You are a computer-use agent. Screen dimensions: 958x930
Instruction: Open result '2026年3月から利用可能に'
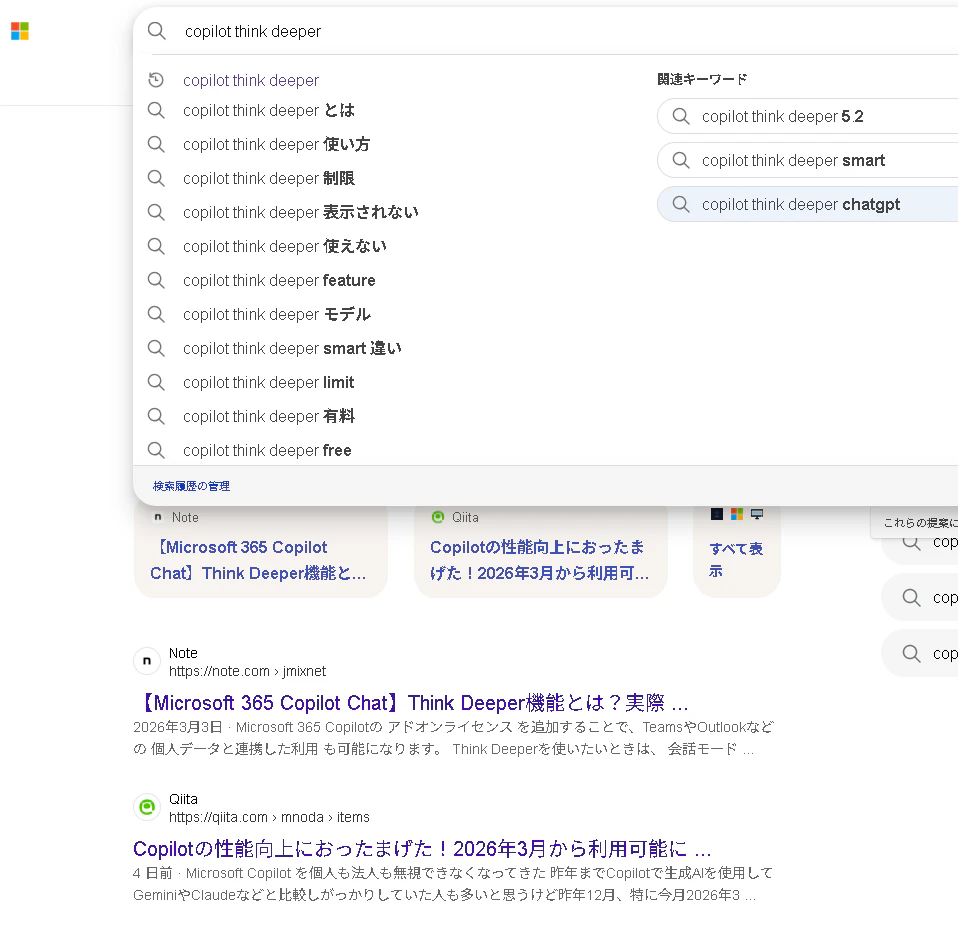[422, 849]
